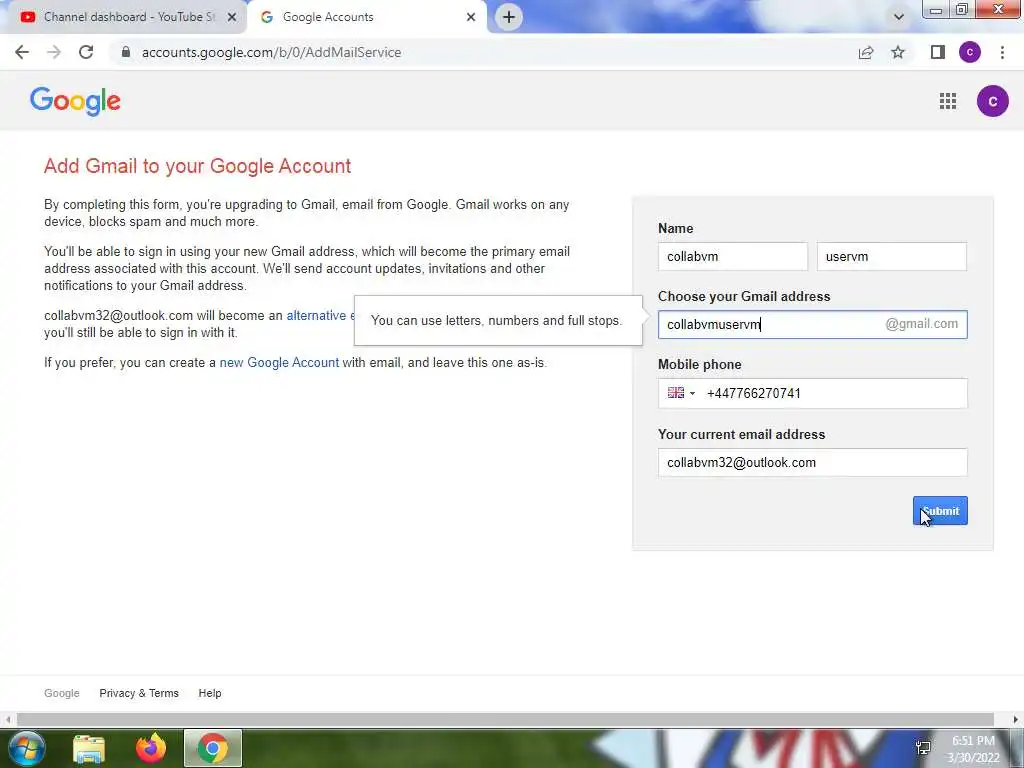This screenshot has width=1024, height=768.
Task: Click the 'Choose your Gmail address' label
Action: 744,296
